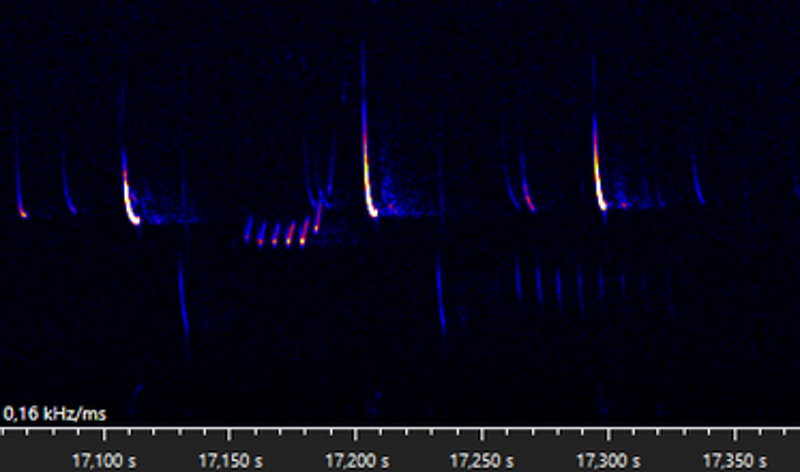This screenshot has width=800, height=472.
Task: Click the 0,16 kHz/ms slope readout
Action: point(55,413)
